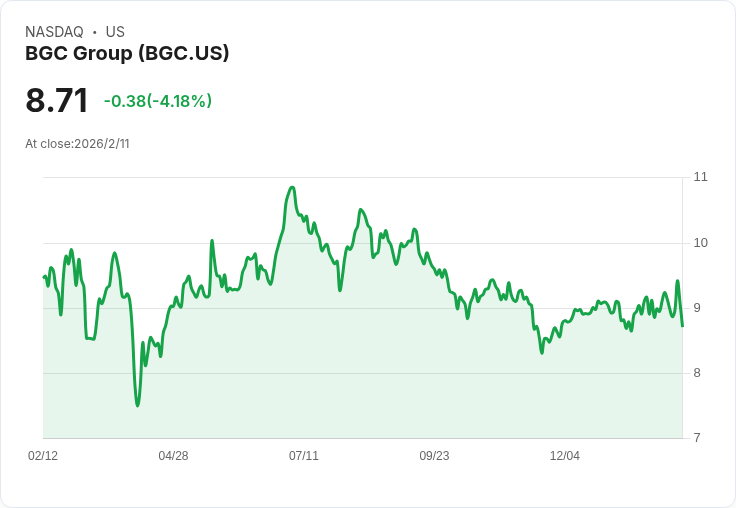Click the At close:2026/2/11 timestamp
This screenshot has height=508, width=736.
pos(77,144)
